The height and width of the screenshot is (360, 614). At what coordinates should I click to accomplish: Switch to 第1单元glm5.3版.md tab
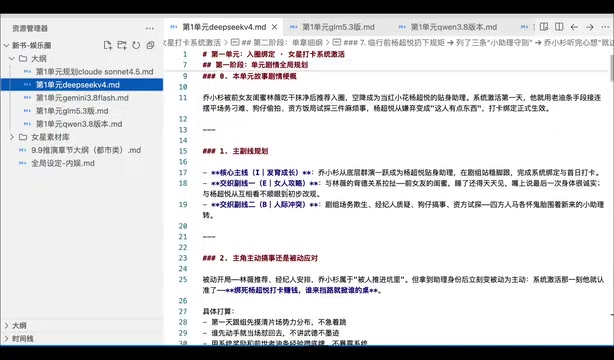click(x=338, y=27)
